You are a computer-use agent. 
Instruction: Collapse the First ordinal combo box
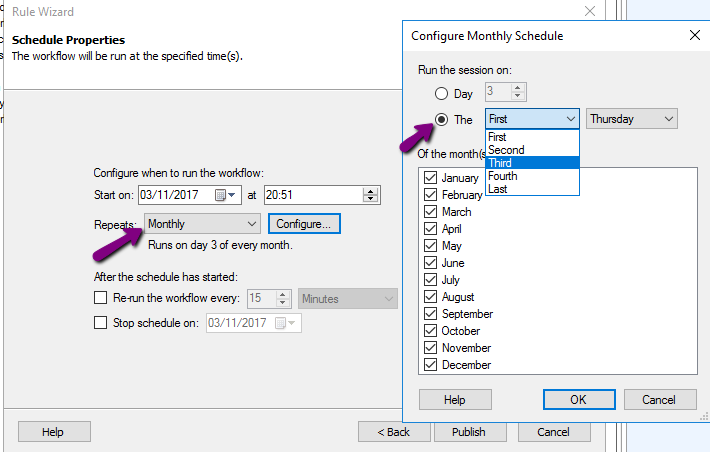point(532,119)
